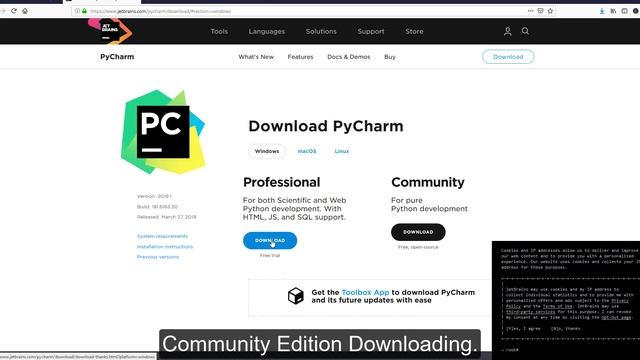Click the Free trial caption
The image size is (640, 360).
(x=270, y=256)
